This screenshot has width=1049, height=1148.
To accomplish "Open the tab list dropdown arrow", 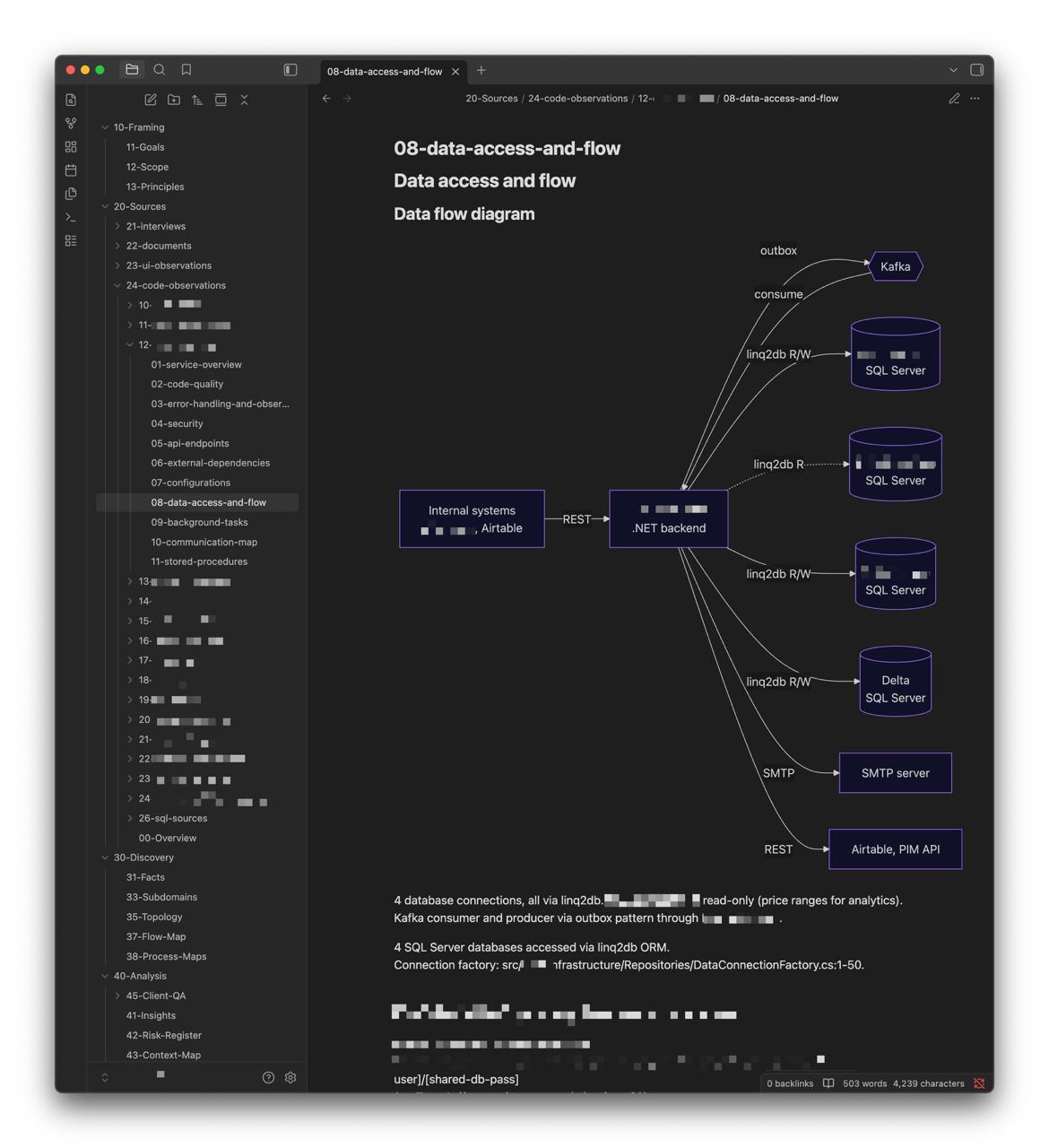I will pos(953,70).
